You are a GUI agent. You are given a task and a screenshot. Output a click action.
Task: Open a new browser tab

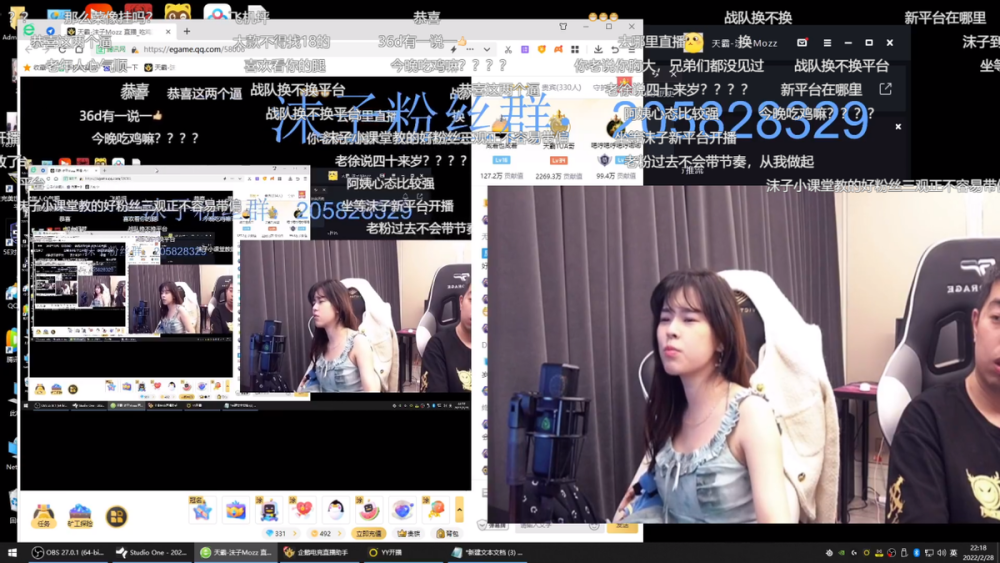click(187, 31)
